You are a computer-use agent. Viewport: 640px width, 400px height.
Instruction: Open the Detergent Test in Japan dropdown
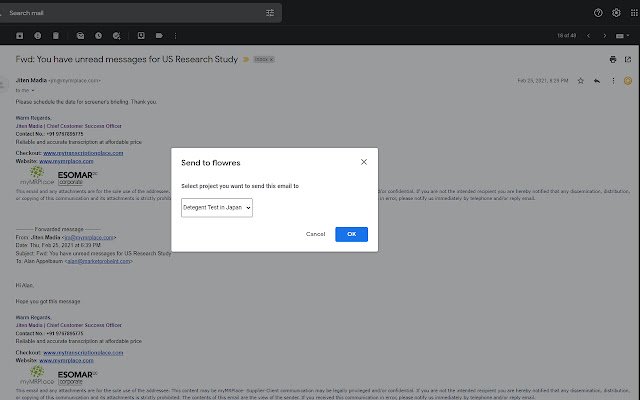(x=217, y=208)
